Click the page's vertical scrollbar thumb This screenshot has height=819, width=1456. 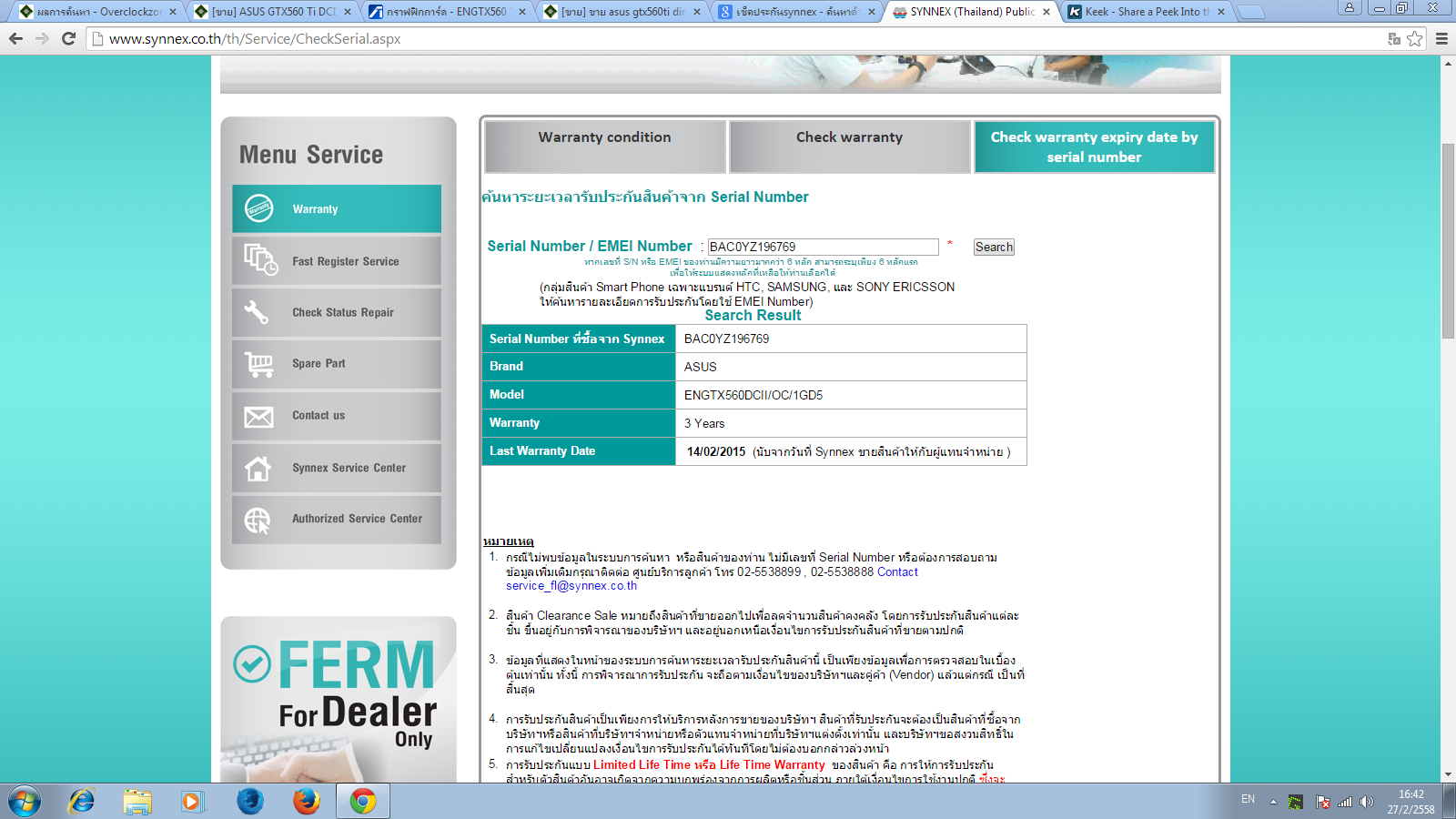[x=1448, y=241]
